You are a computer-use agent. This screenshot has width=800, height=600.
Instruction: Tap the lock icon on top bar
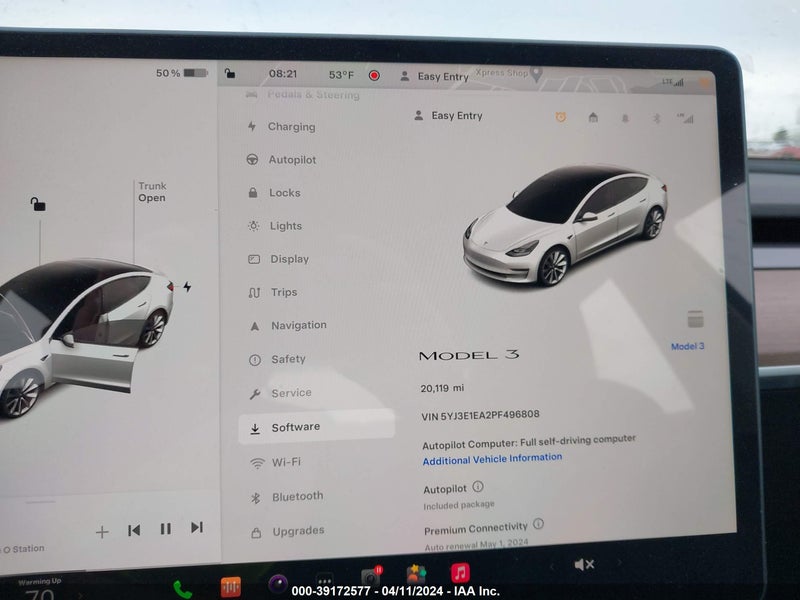pyautogui.click(x=230, y=73)
